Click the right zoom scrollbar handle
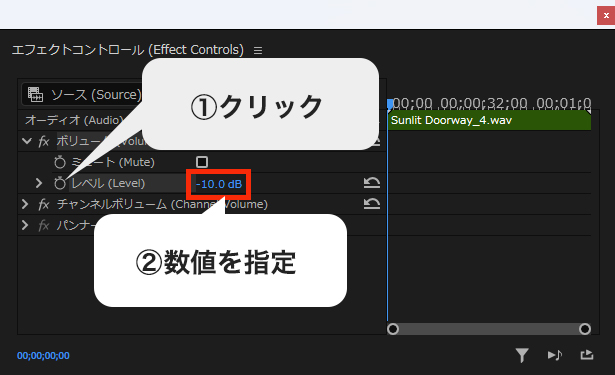Viewport: 615px width, 375px height. tap(585, 329)
